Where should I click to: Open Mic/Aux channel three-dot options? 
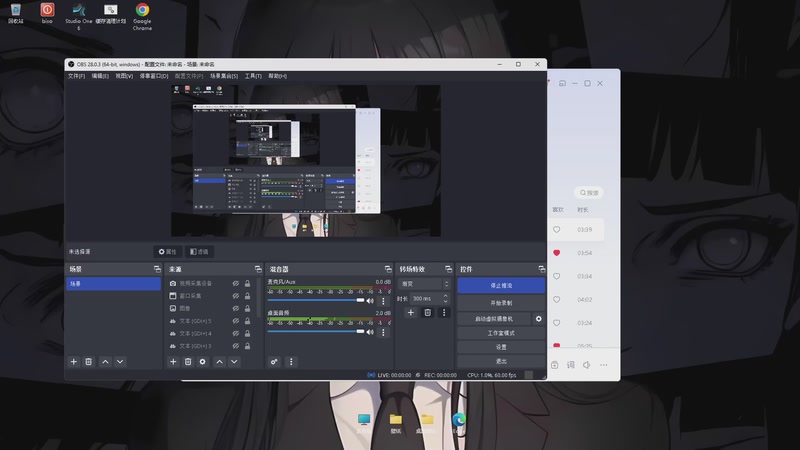(x=384, y=301)
